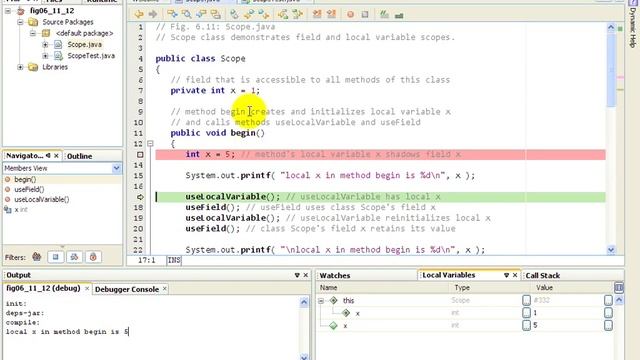640x360 pixels.
Task: Switch to the Debugger Console tab
Action: [x=127, y=289]
